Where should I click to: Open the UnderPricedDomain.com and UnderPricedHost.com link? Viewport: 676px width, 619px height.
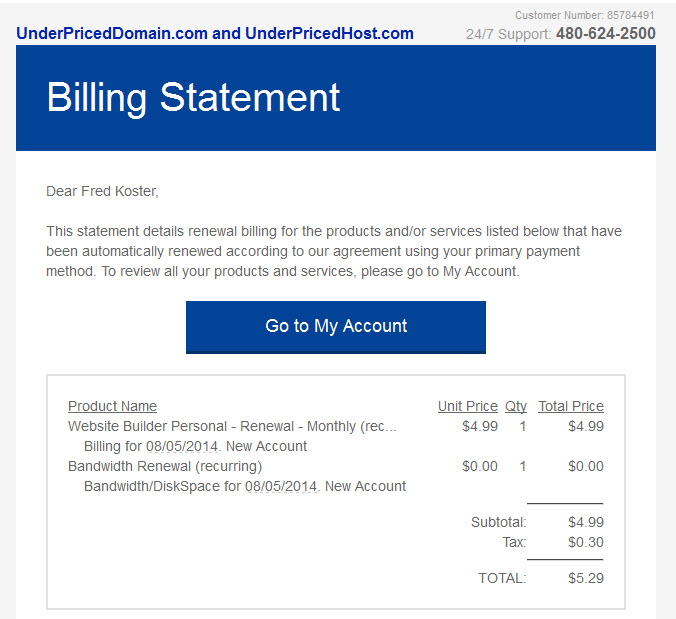click(x=215, y=34)
